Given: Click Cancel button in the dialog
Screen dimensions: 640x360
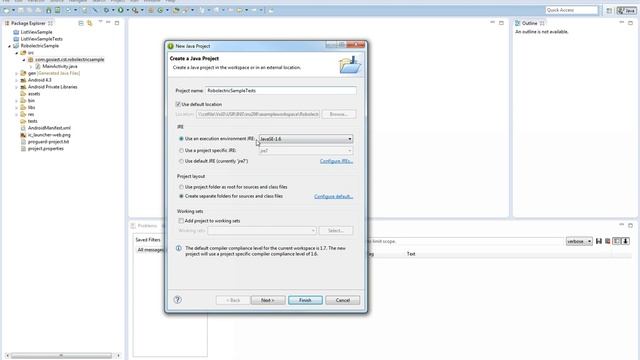Looking at the screenshot, I should pyautogui.click(x=342, y=300).
